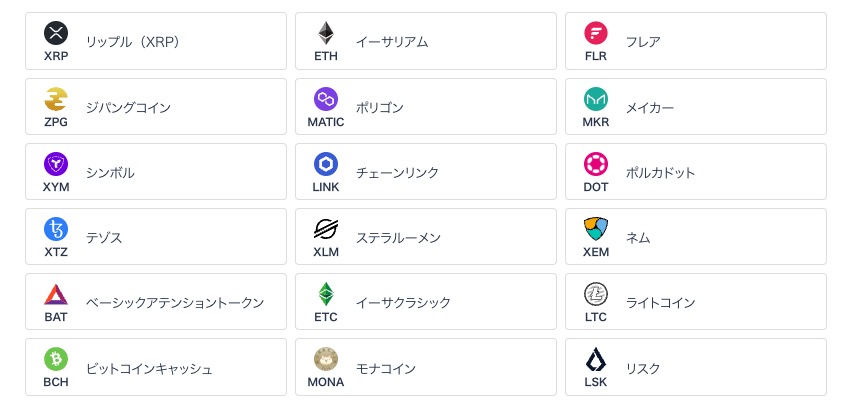Click the purple Polygon MATIC icon
846x413 pixels.
(x=326, y=99)
